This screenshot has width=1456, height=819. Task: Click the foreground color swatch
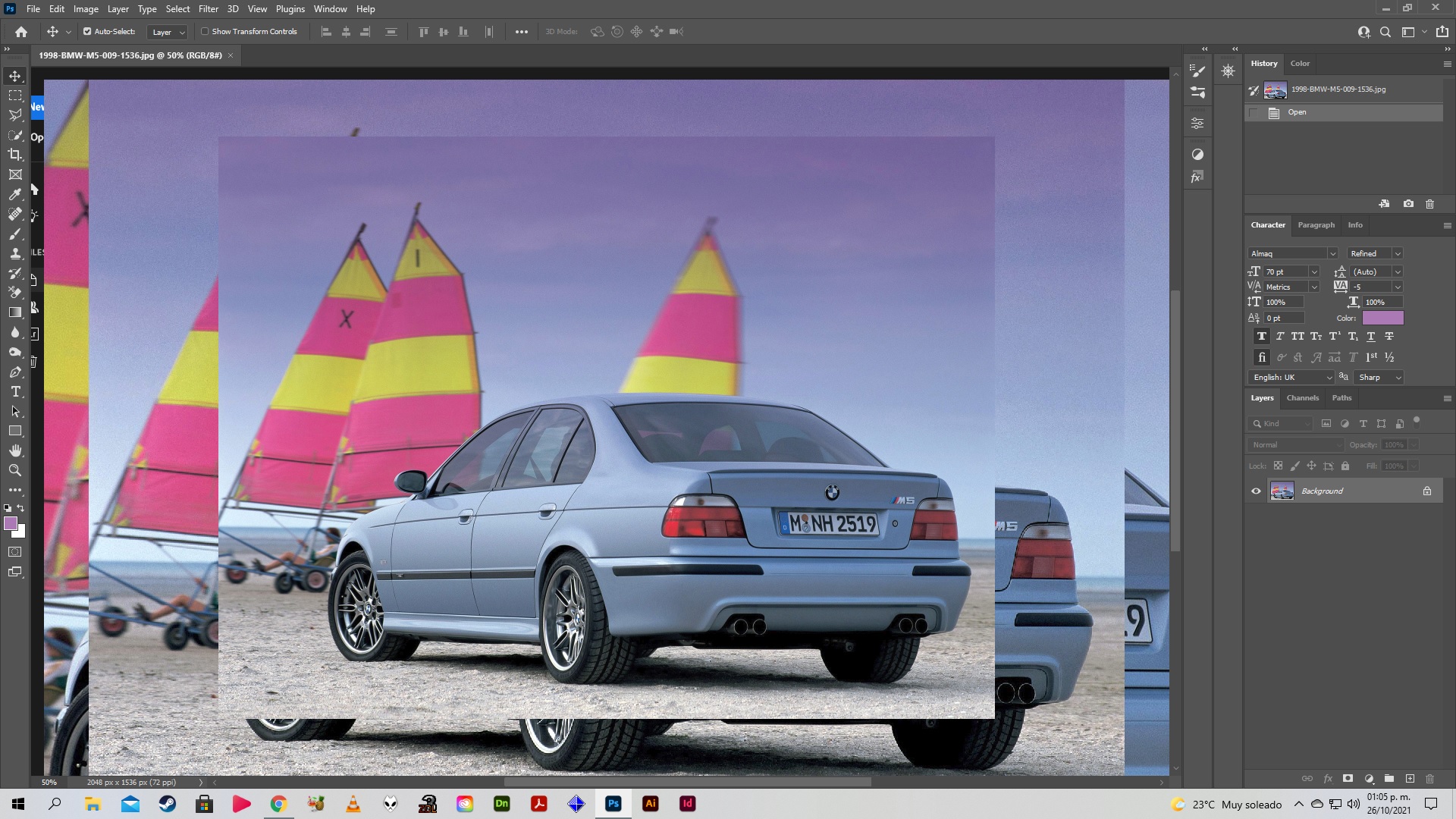(x=11, y=524)
